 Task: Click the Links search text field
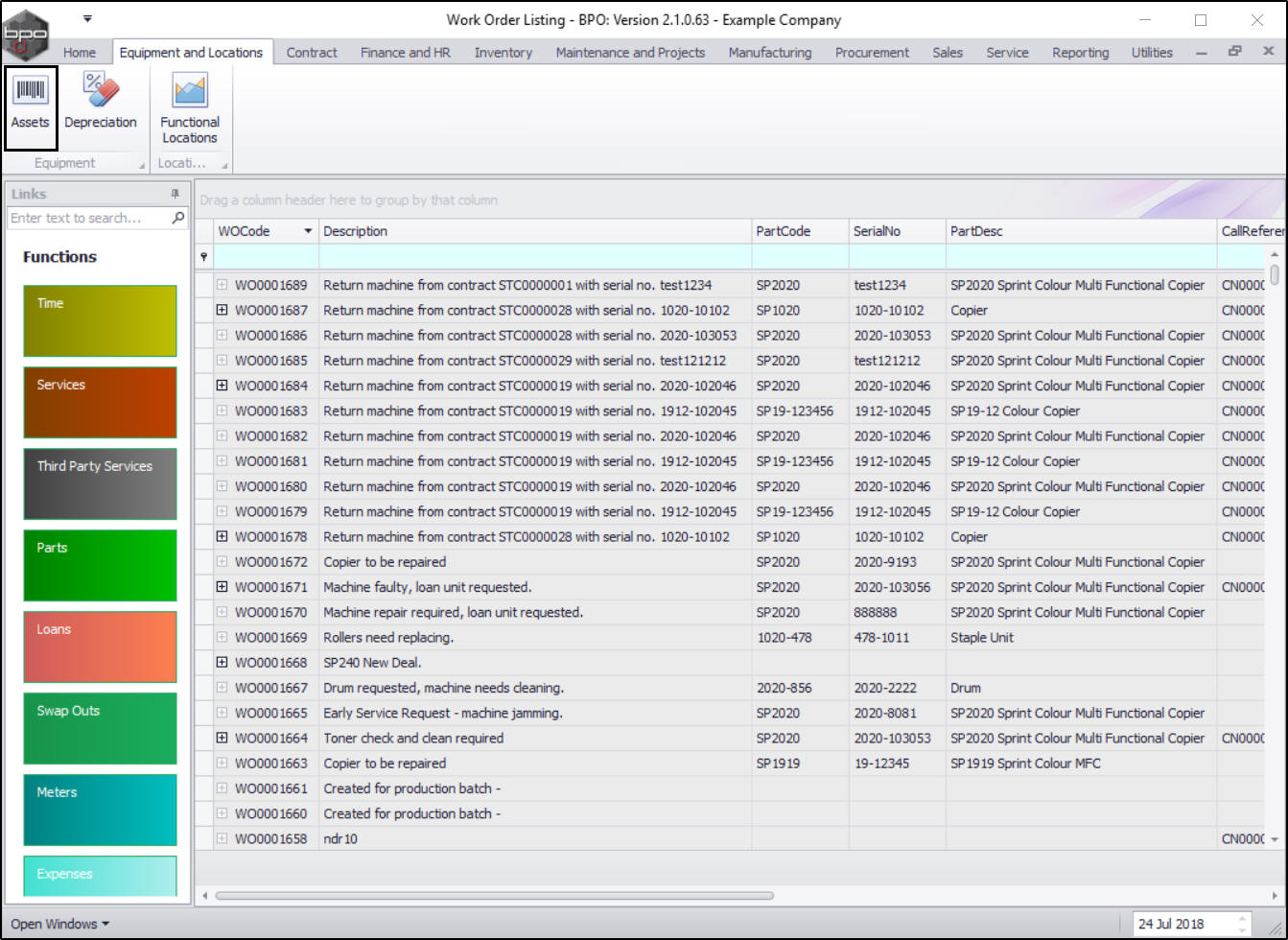click(x=89, y=218)
